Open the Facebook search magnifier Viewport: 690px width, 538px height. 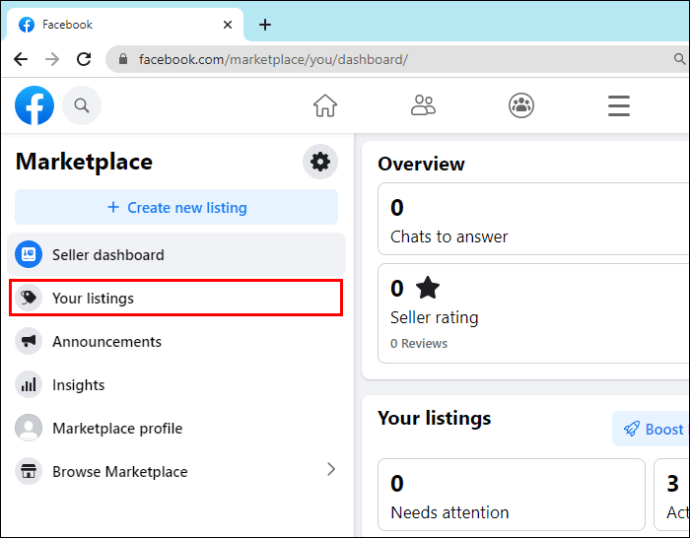[82, 106]
